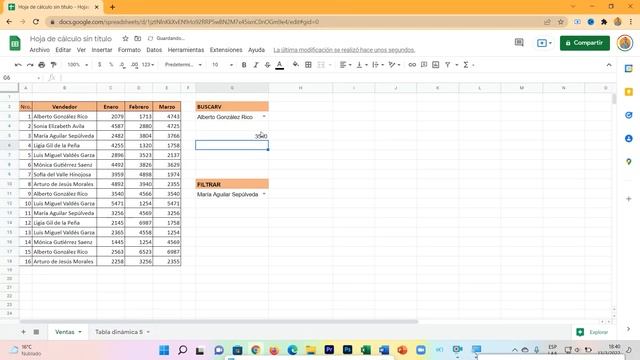Screen dimensions: 640x360
Task: Apply percent format icon
Action: click(111, 65)
